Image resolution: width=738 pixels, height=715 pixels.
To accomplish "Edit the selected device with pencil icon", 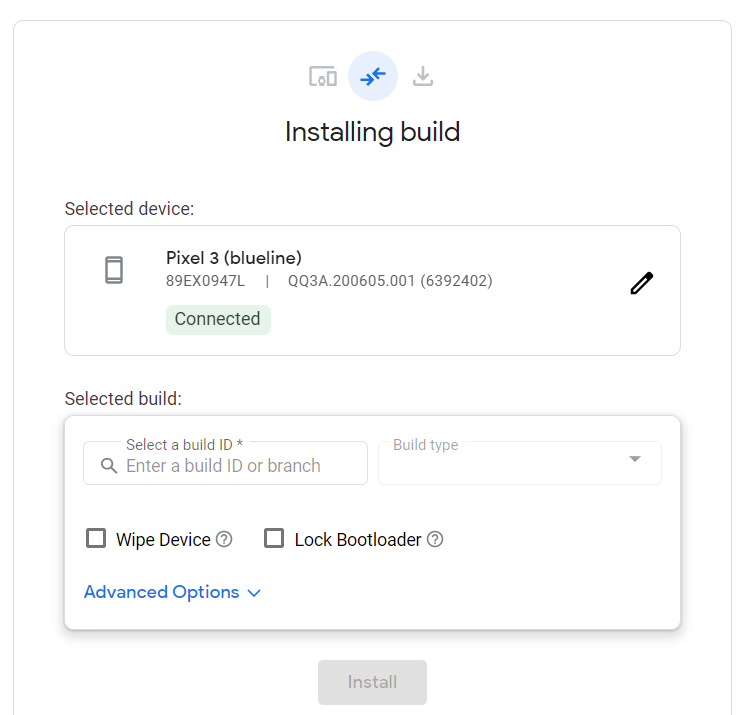I will tap(642, 283).
